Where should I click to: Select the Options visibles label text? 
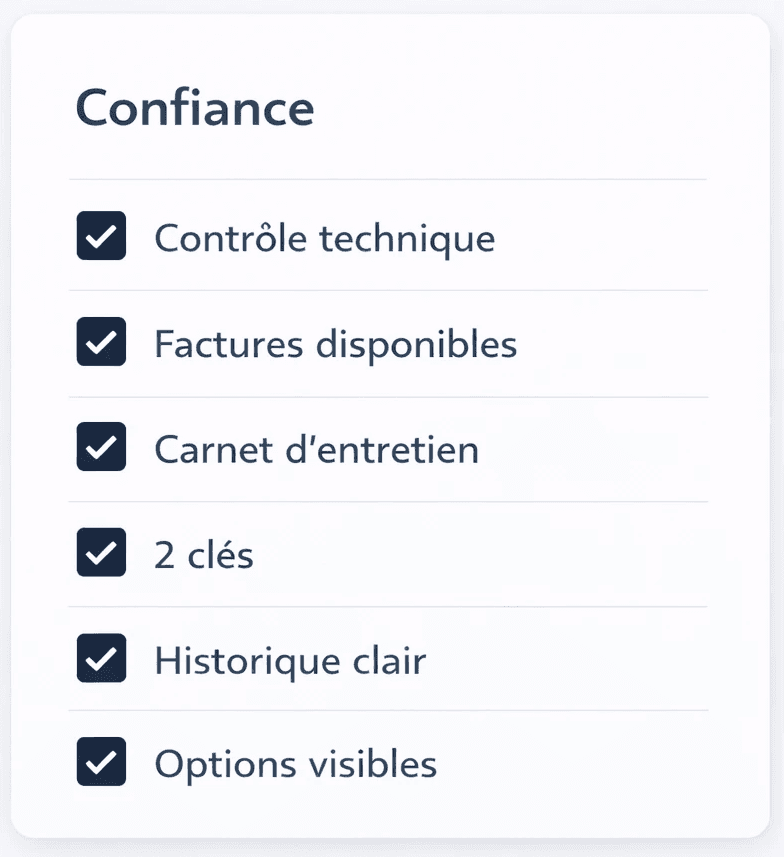pyautogui.click(x=296, y=764)
